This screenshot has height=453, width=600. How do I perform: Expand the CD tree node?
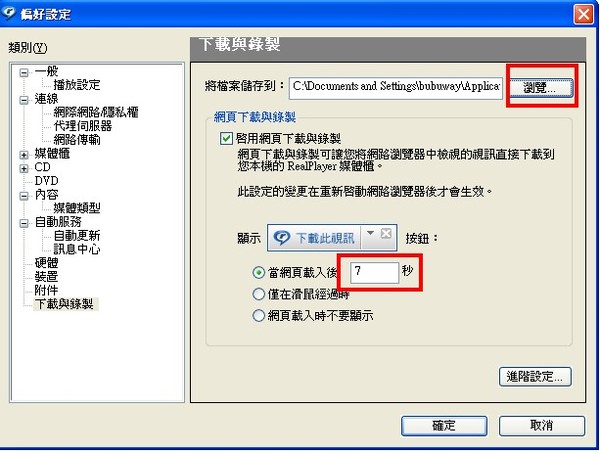[x=24, y=168]
